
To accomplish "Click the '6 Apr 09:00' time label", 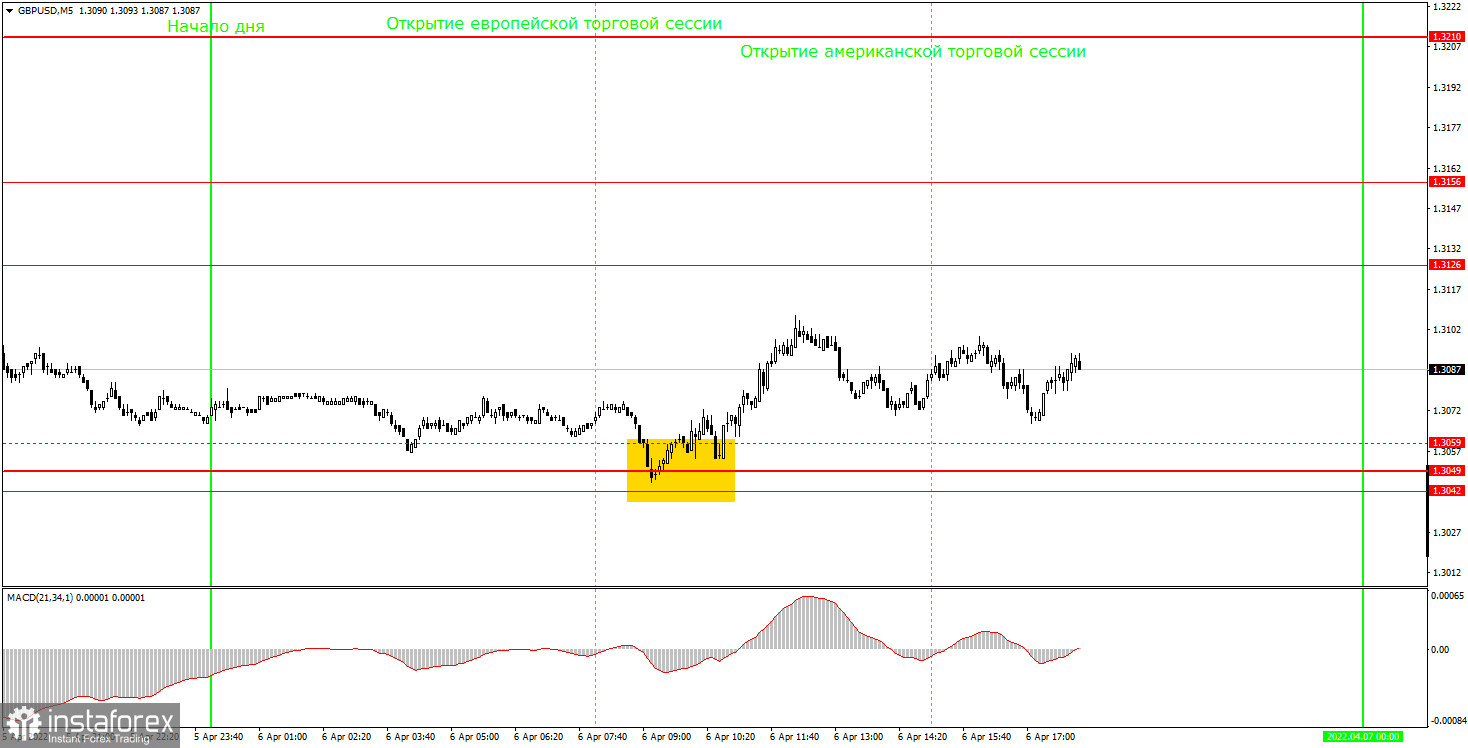I will click(x=666, y=736).
